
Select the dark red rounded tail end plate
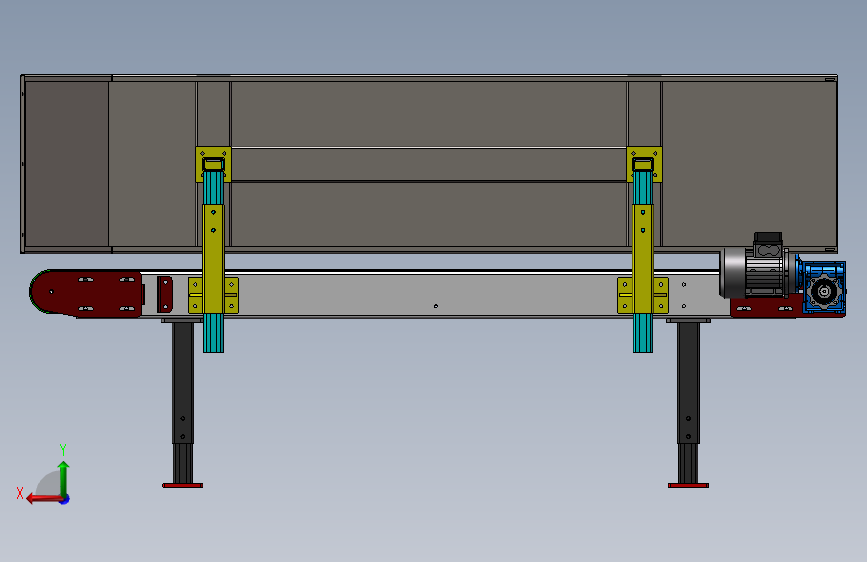coord(86,294)
